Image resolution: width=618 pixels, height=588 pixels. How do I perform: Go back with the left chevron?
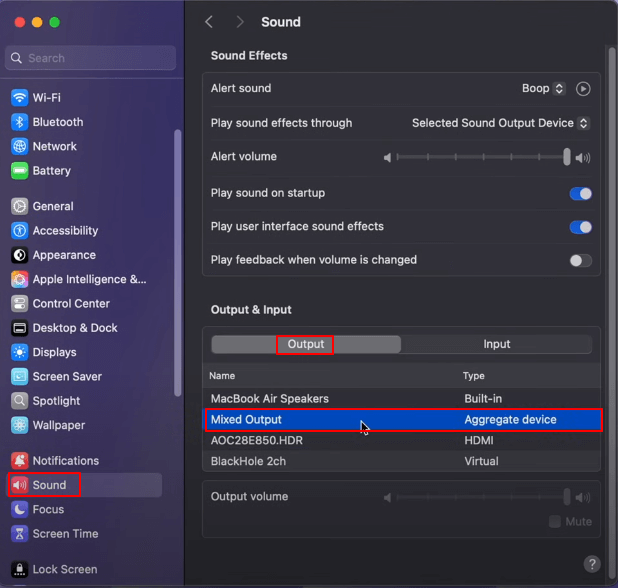pos(209,22)
